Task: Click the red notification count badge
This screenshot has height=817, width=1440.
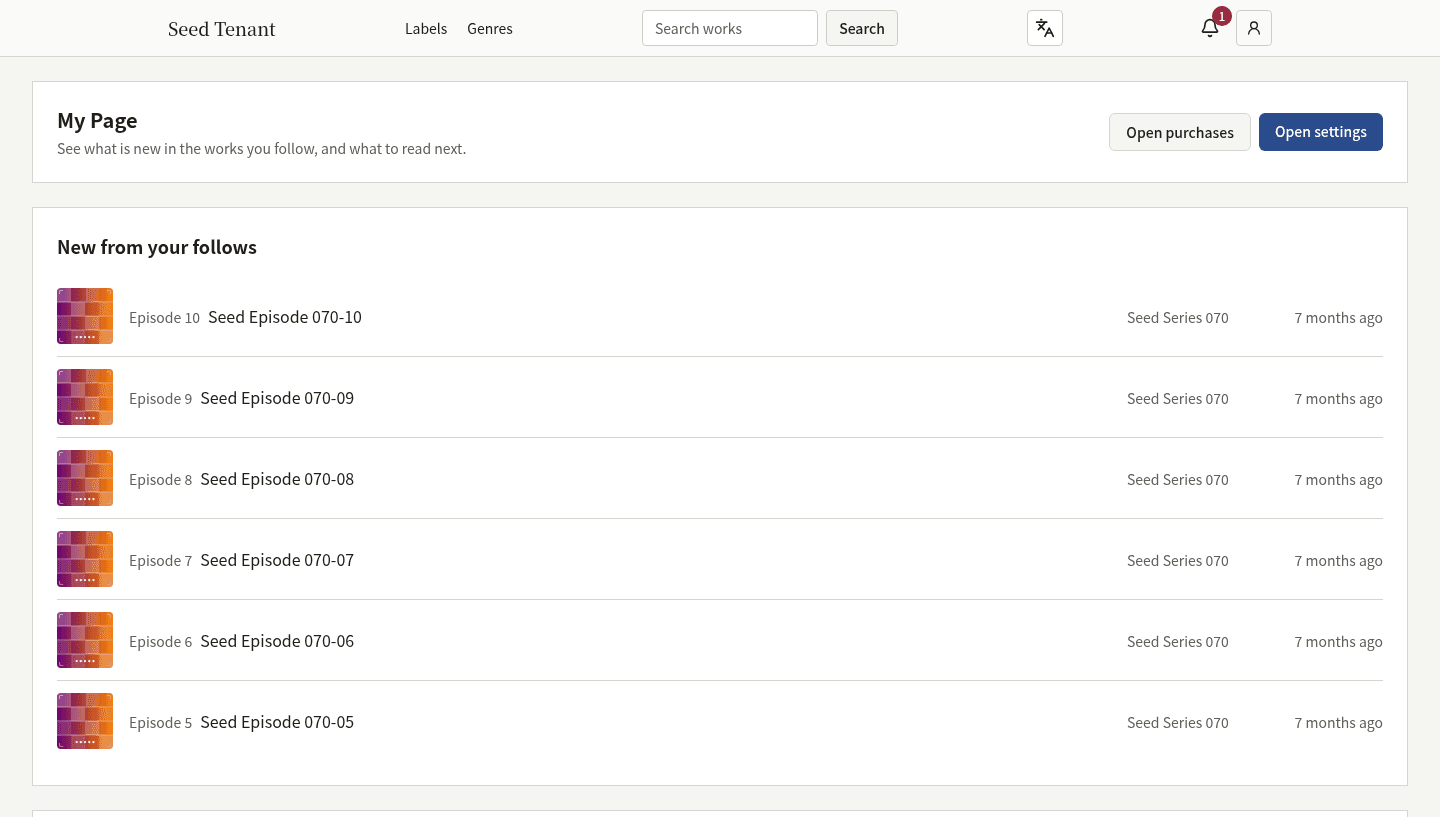Action: (1221, 16)
